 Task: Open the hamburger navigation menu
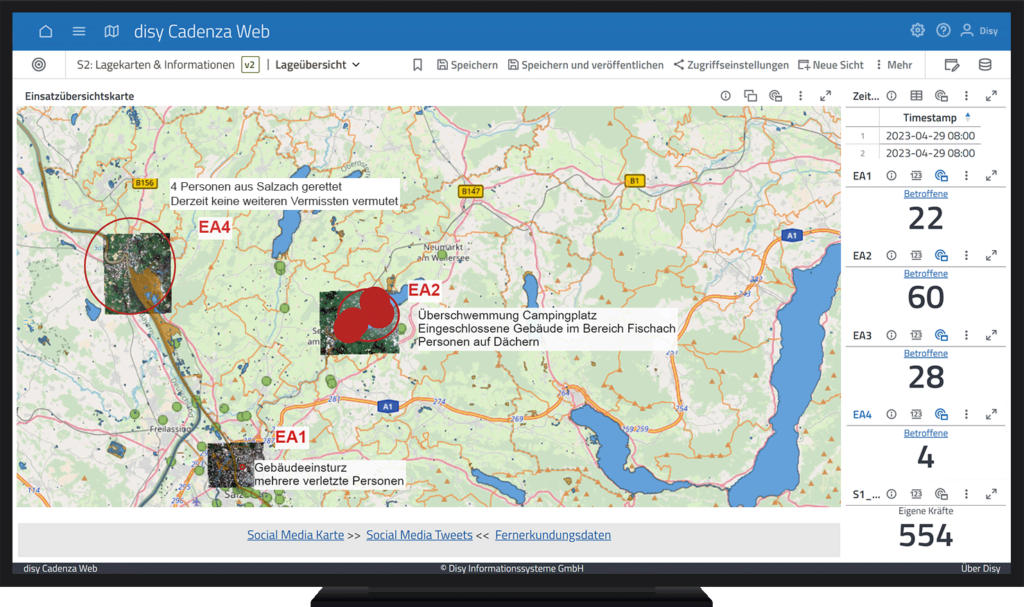click(x=79, y=31)
